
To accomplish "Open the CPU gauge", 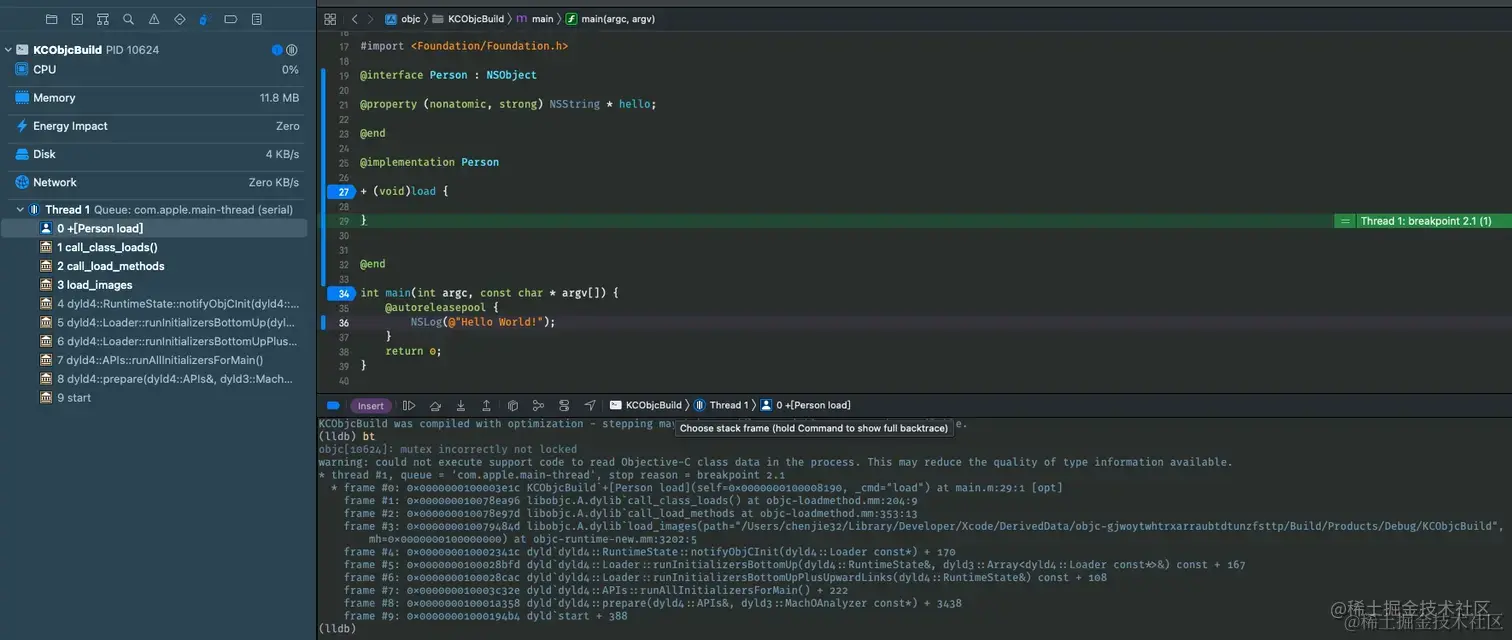I will [157, 70].
